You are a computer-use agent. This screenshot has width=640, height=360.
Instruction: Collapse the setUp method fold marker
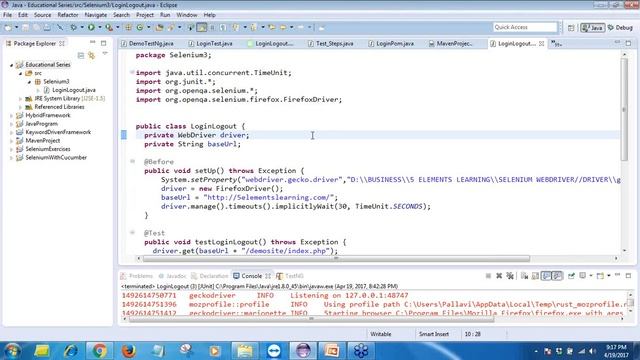[x=132, y=162]
